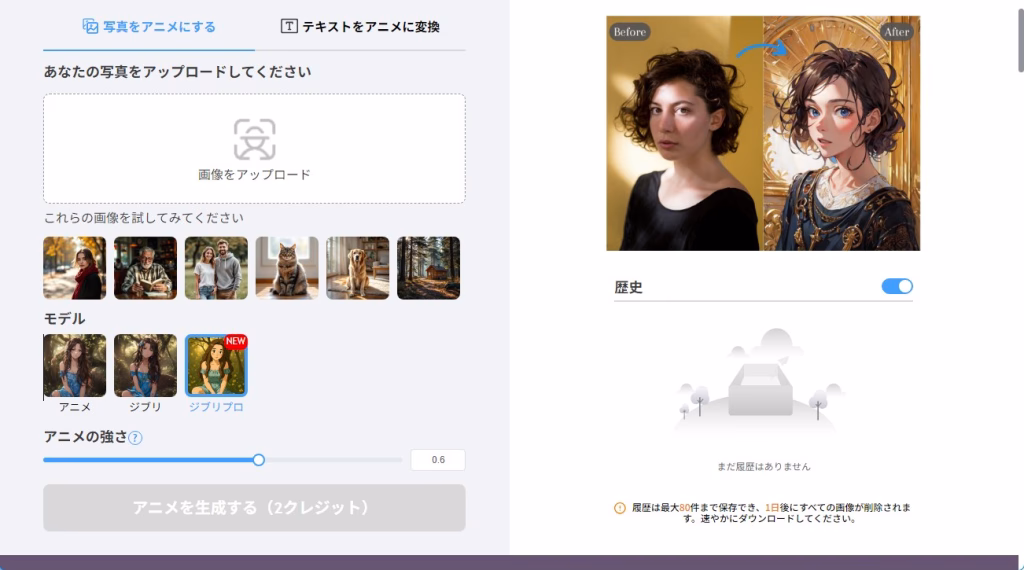Screen dimensions: 1024x570
Task: Choose the ジブリプロ model marked NEW
Action: point(216,366)
